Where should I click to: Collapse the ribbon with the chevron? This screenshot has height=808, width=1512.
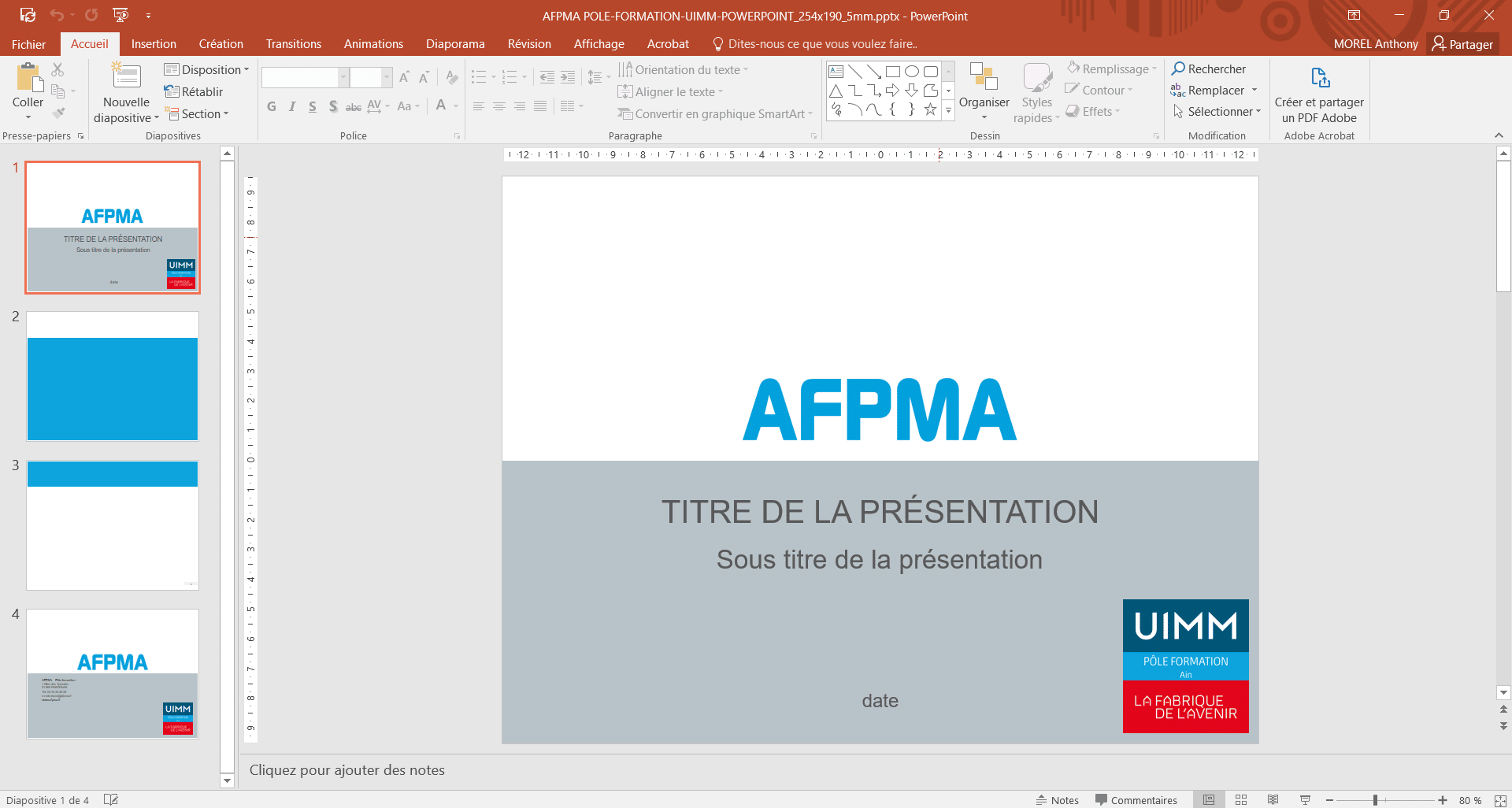pyautogui.click(x=1499, y=135)
